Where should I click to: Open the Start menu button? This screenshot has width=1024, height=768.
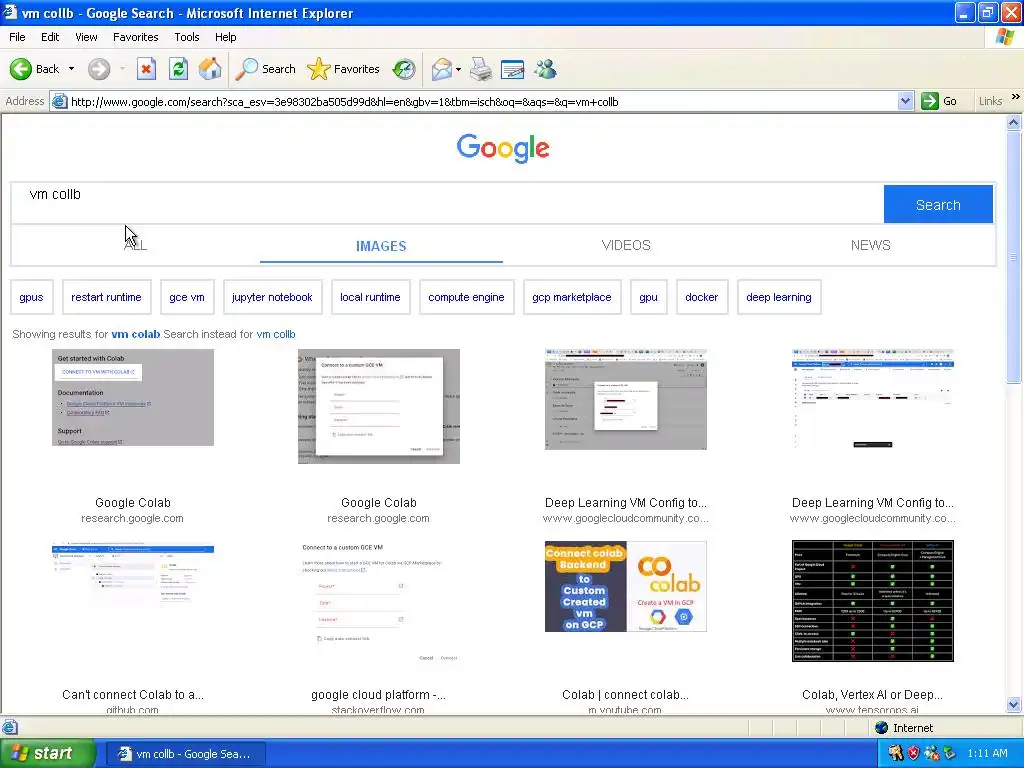tap(47, 753)
